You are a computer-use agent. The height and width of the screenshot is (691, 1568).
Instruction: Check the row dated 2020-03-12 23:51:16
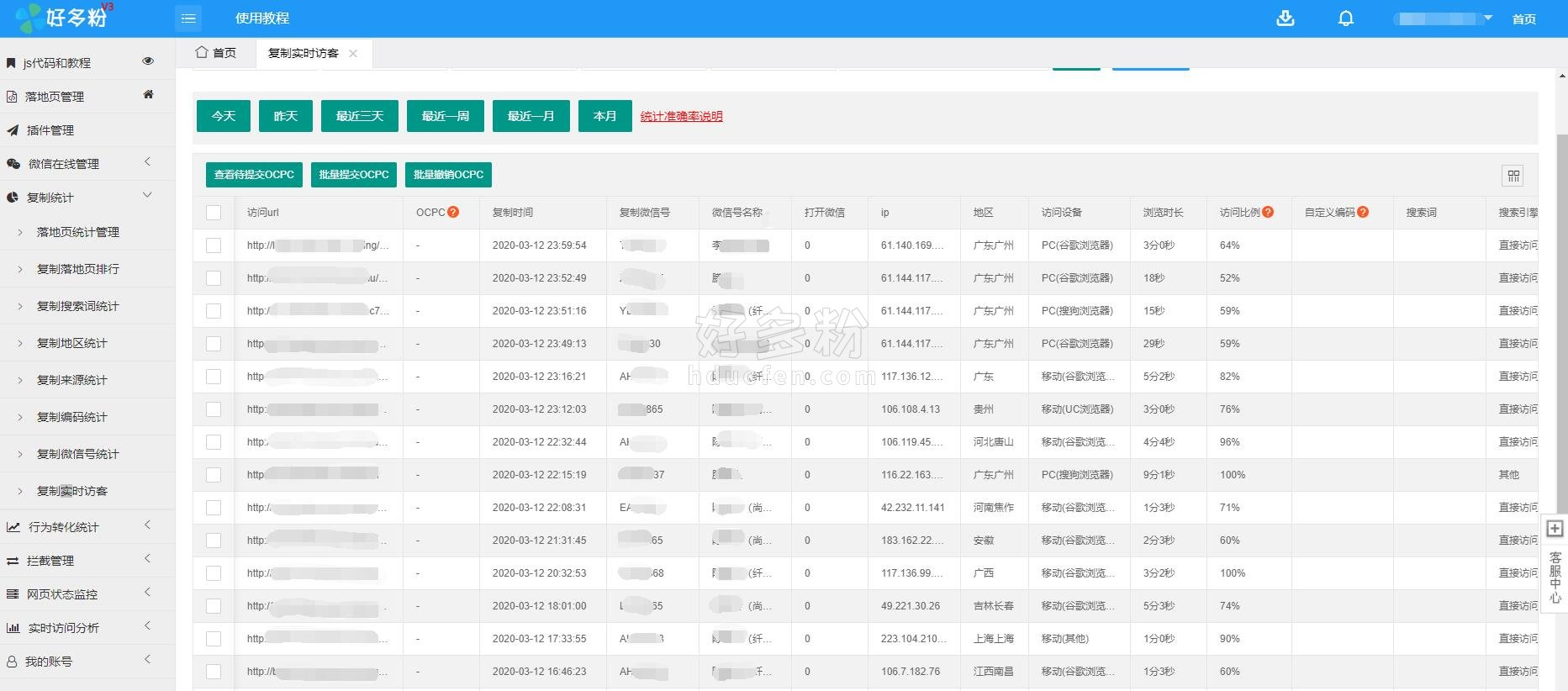pyautogui.click(x=214, y=311)
